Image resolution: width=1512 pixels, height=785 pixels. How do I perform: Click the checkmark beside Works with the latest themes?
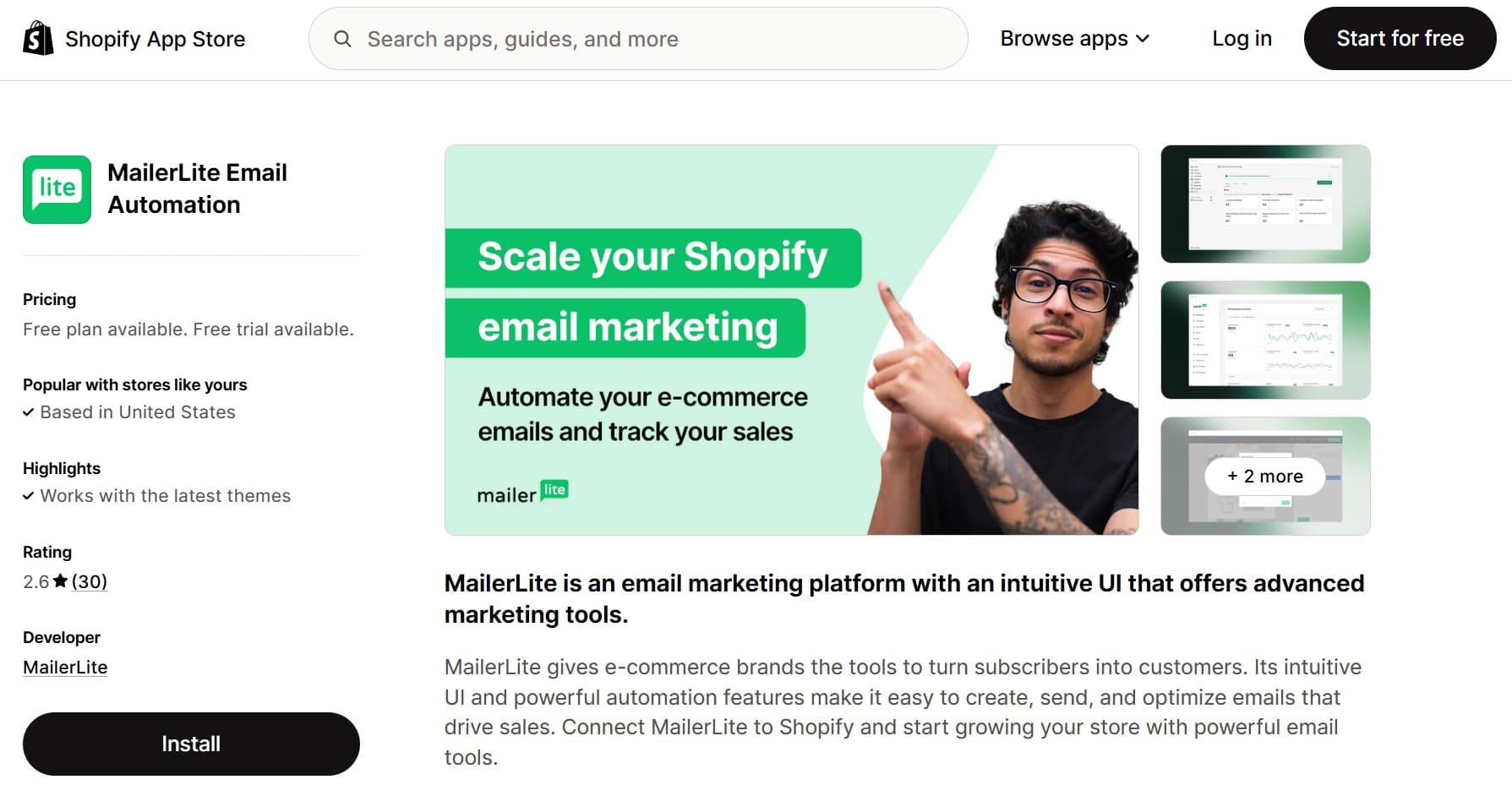pos(28,496)
